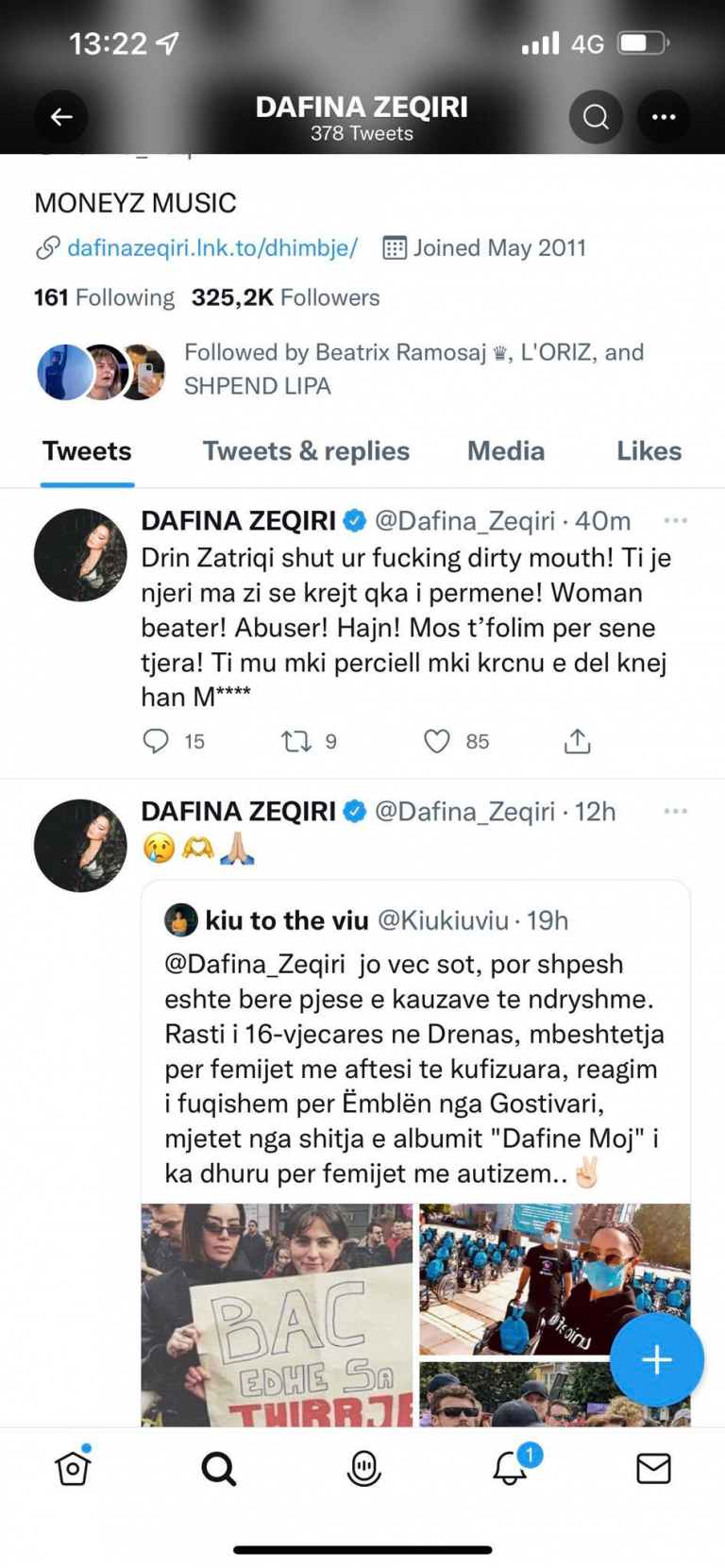Open the dafinazeqiri.lnk.to link
The height and width of the screenshot is (1568, 725).
click(211, 247)
